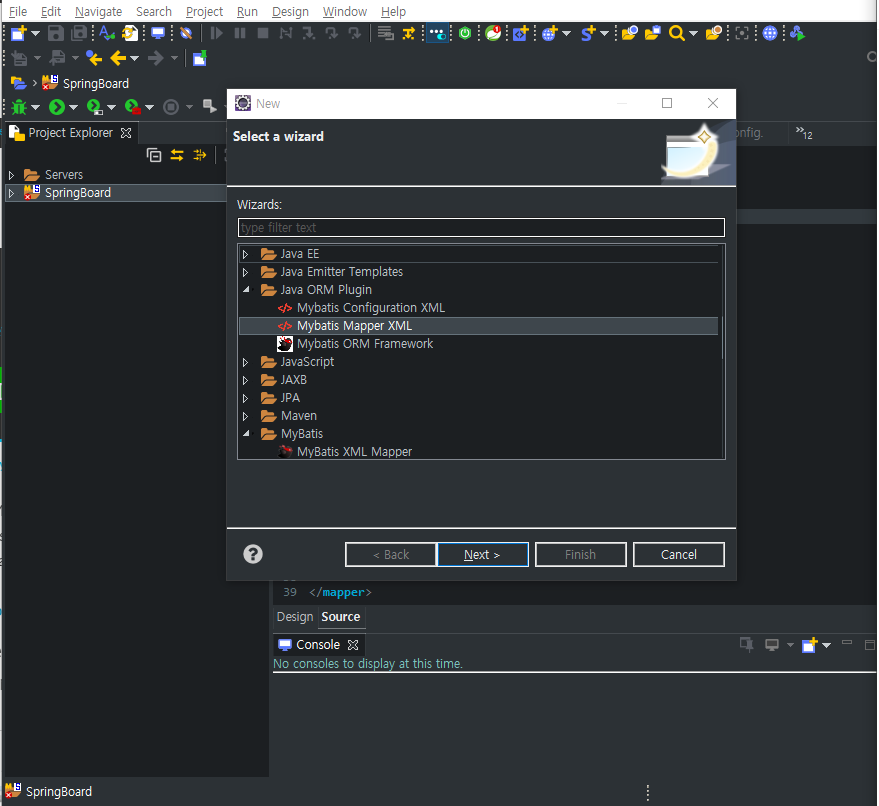Click the Search magnifier toolbar icon
The height and width of the screenshot is (806, 879).
click(x=677, y=34)
